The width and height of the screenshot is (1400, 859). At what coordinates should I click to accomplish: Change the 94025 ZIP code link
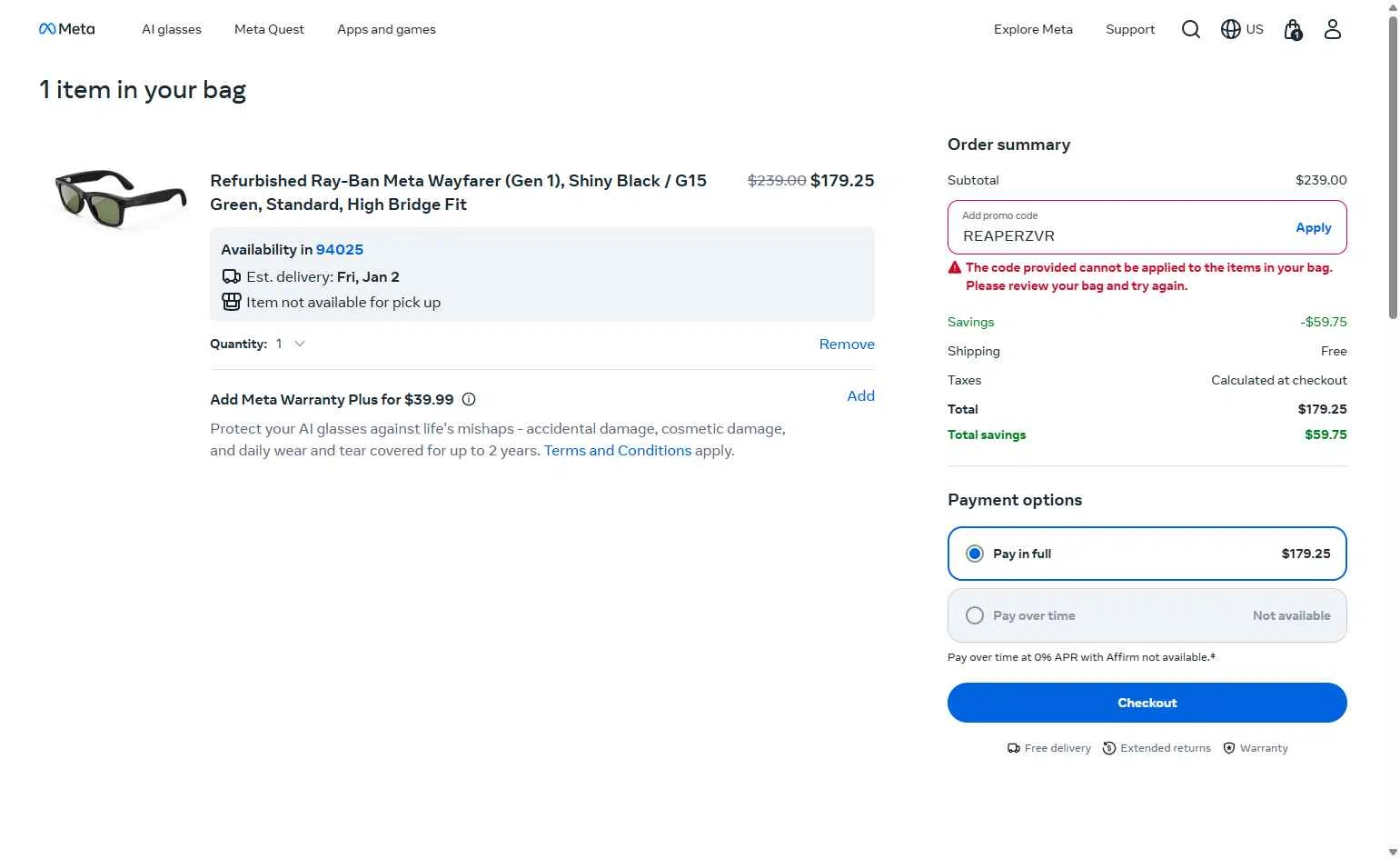click(x=340, y=249)
